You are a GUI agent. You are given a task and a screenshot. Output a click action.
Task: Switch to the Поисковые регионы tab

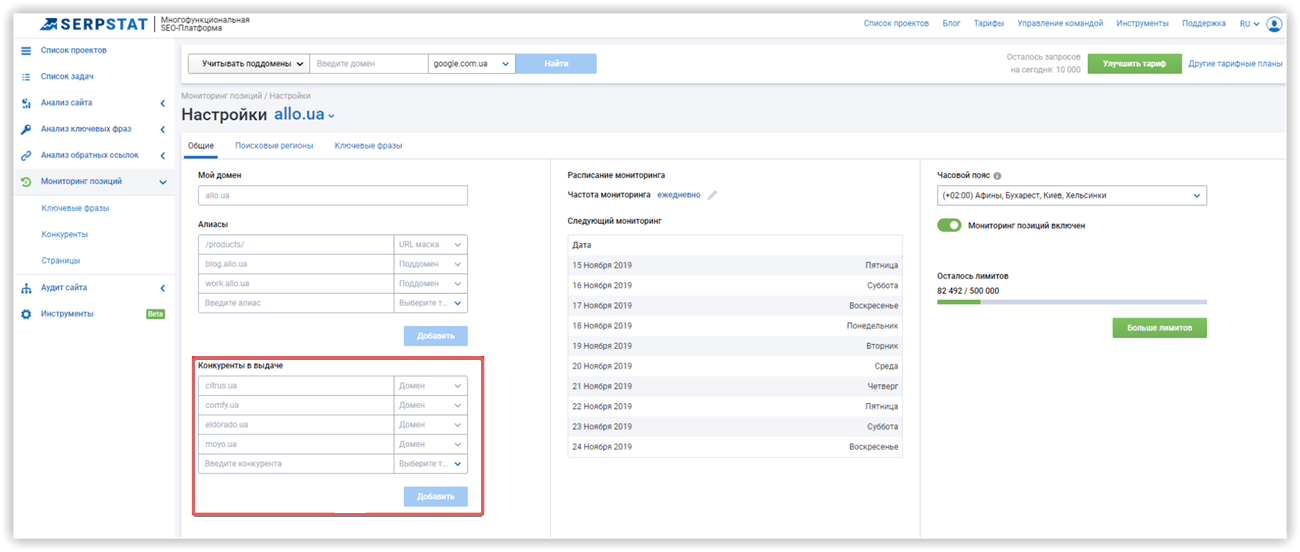point(274,146)
